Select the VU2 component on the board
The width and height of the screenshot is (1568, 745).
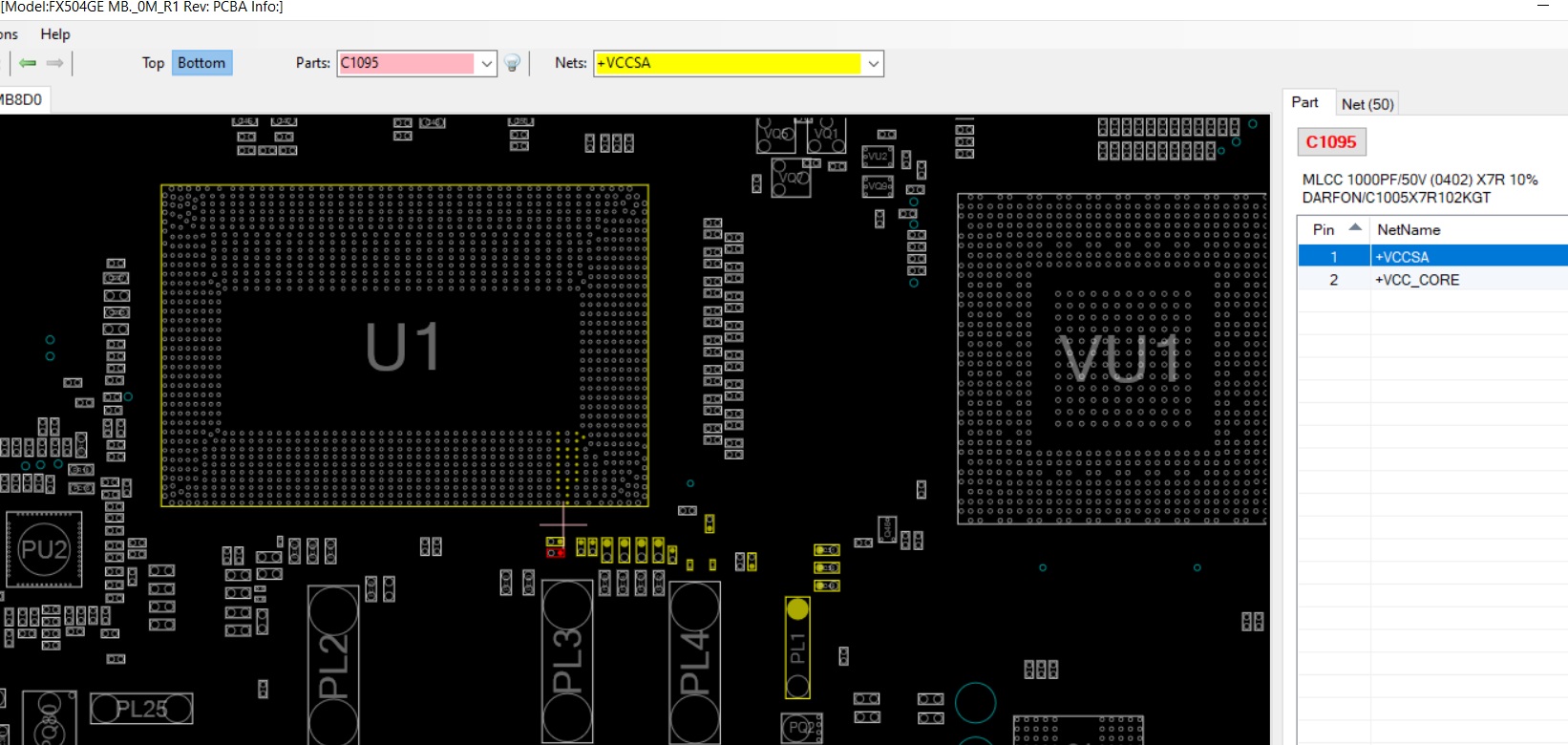coord(878,156)
